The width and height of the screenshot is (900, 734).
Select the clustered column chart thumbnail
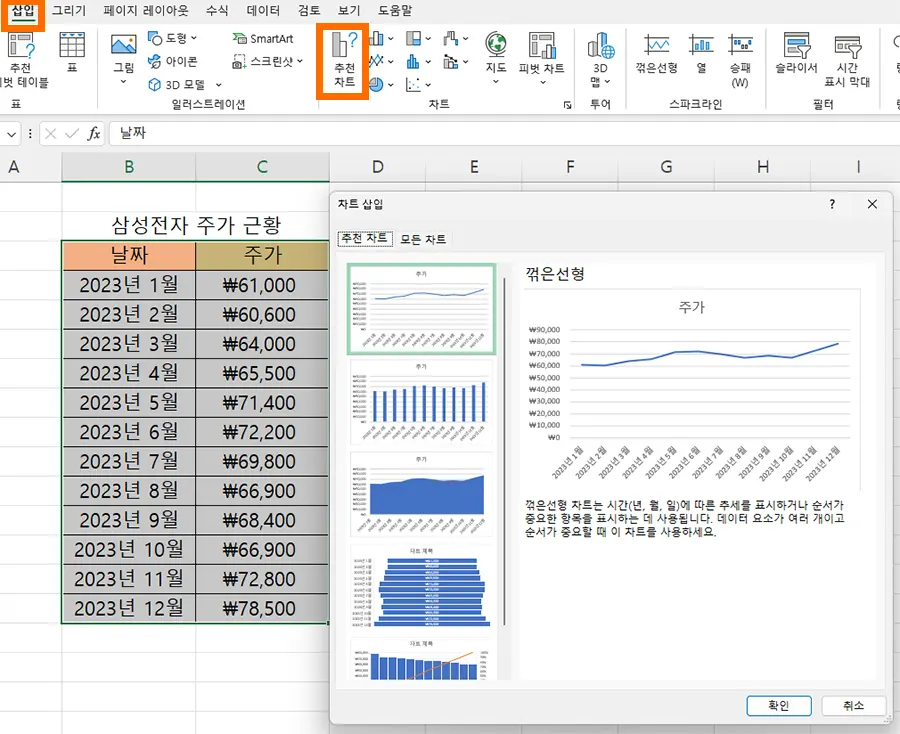pyautogui.click(x=421, y=402)
